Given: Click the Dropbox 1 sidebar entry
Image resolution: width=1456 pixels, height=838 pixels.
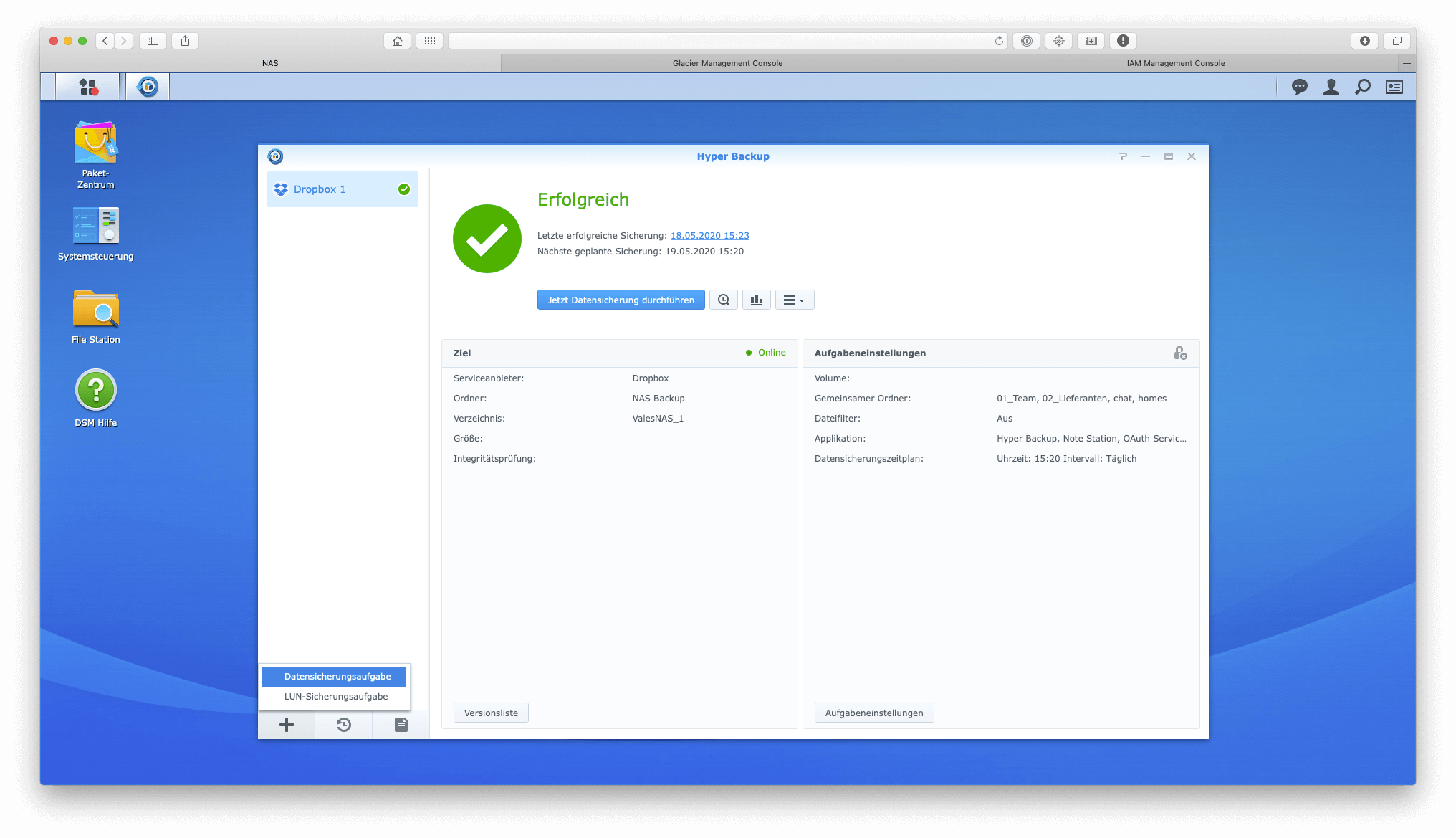Looking at the screenshot, I should click(341, 189).
